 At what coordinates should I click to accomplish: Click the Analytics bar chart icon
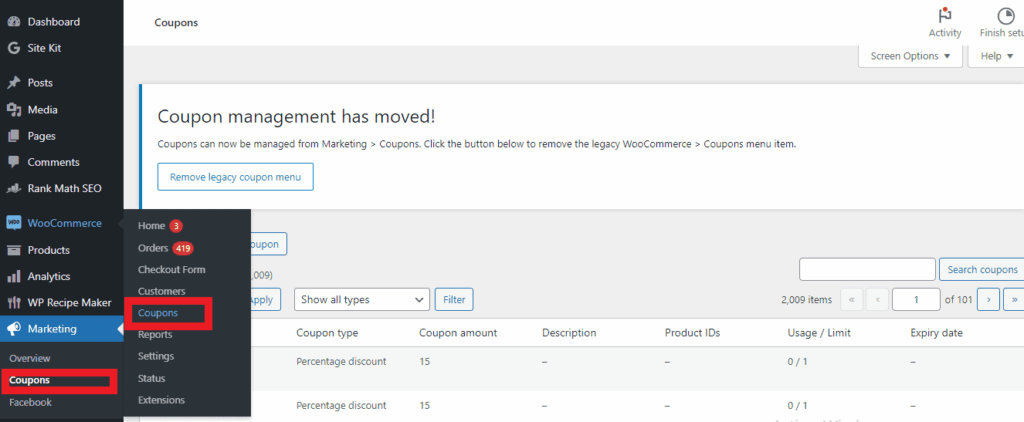click(14, 276)
